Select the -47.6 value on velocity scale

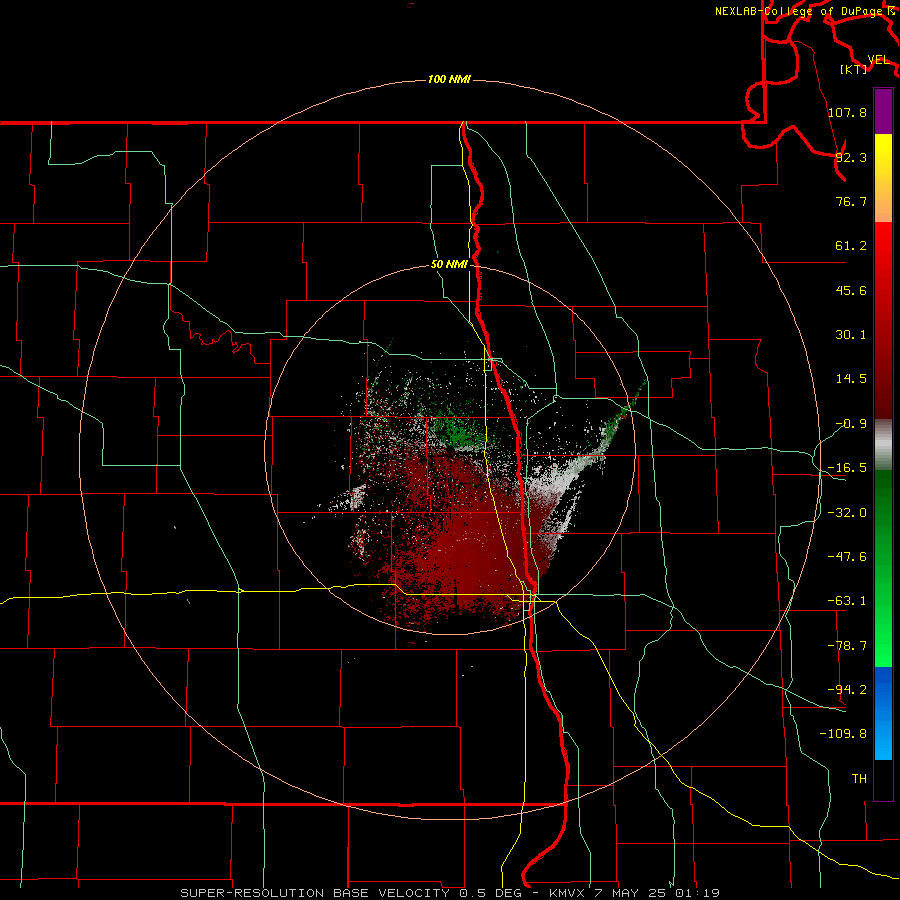click(847, 557)
